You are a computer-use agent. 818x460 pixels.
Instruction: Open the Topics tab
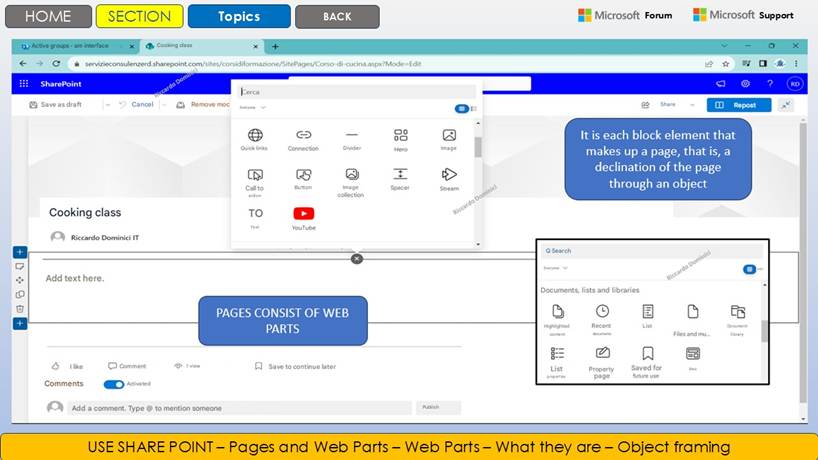[239, 16]
